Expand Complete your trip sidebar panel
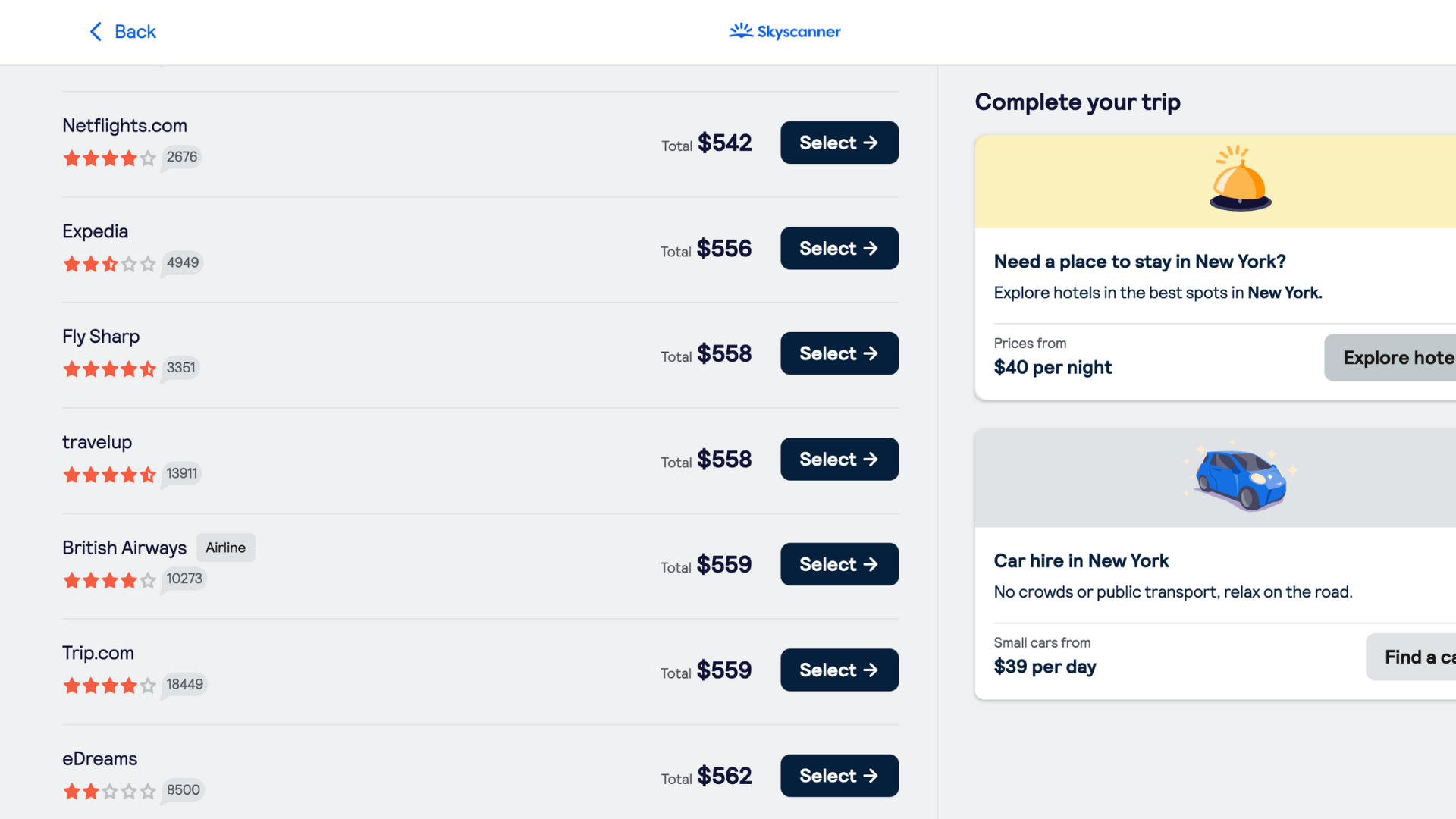Screen dimensions: 1456x819 [x=1077, y=102]
